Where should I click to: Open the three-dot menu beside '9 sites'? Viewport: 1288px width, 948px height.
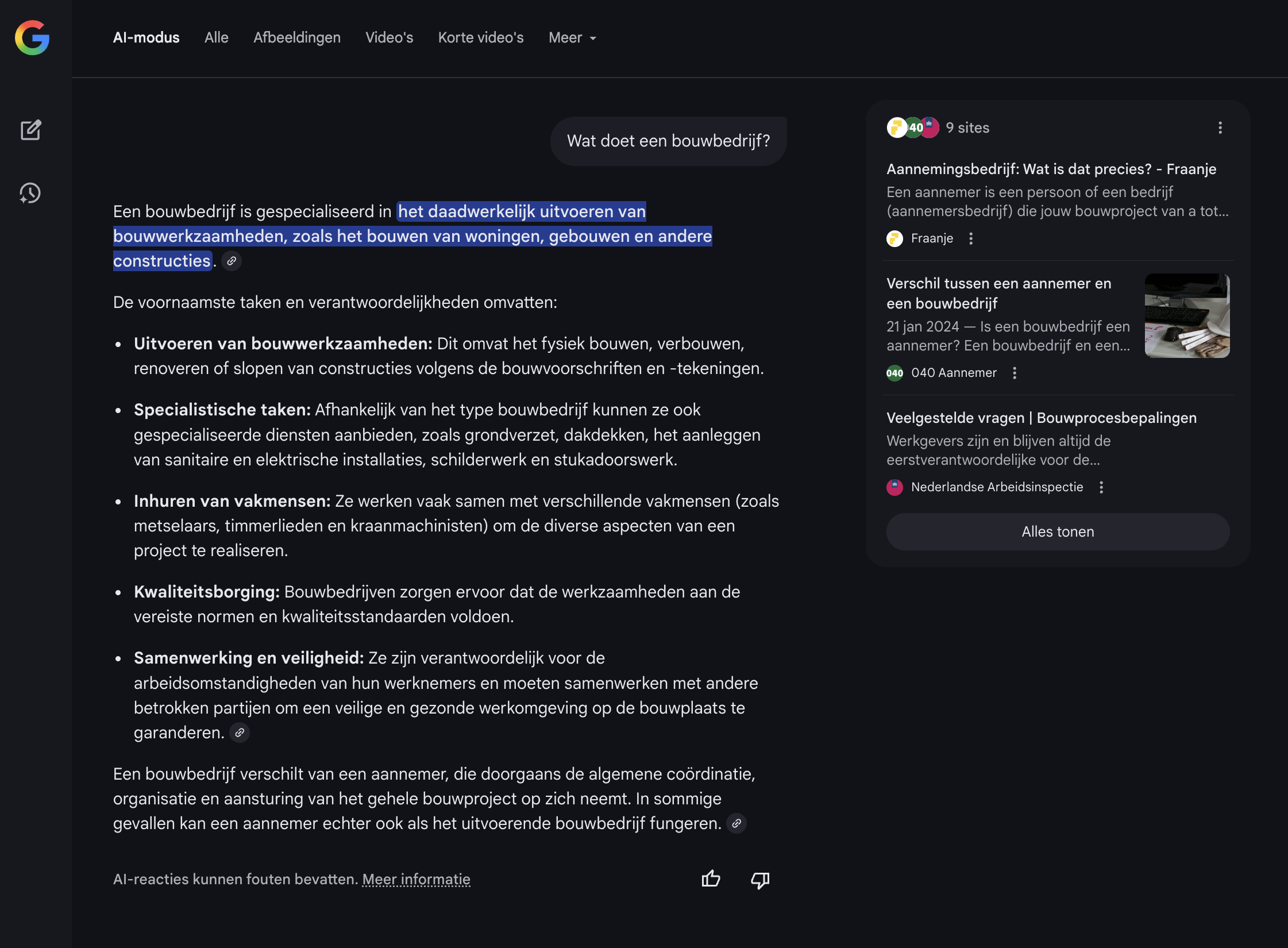click(x=1220, y=128)
